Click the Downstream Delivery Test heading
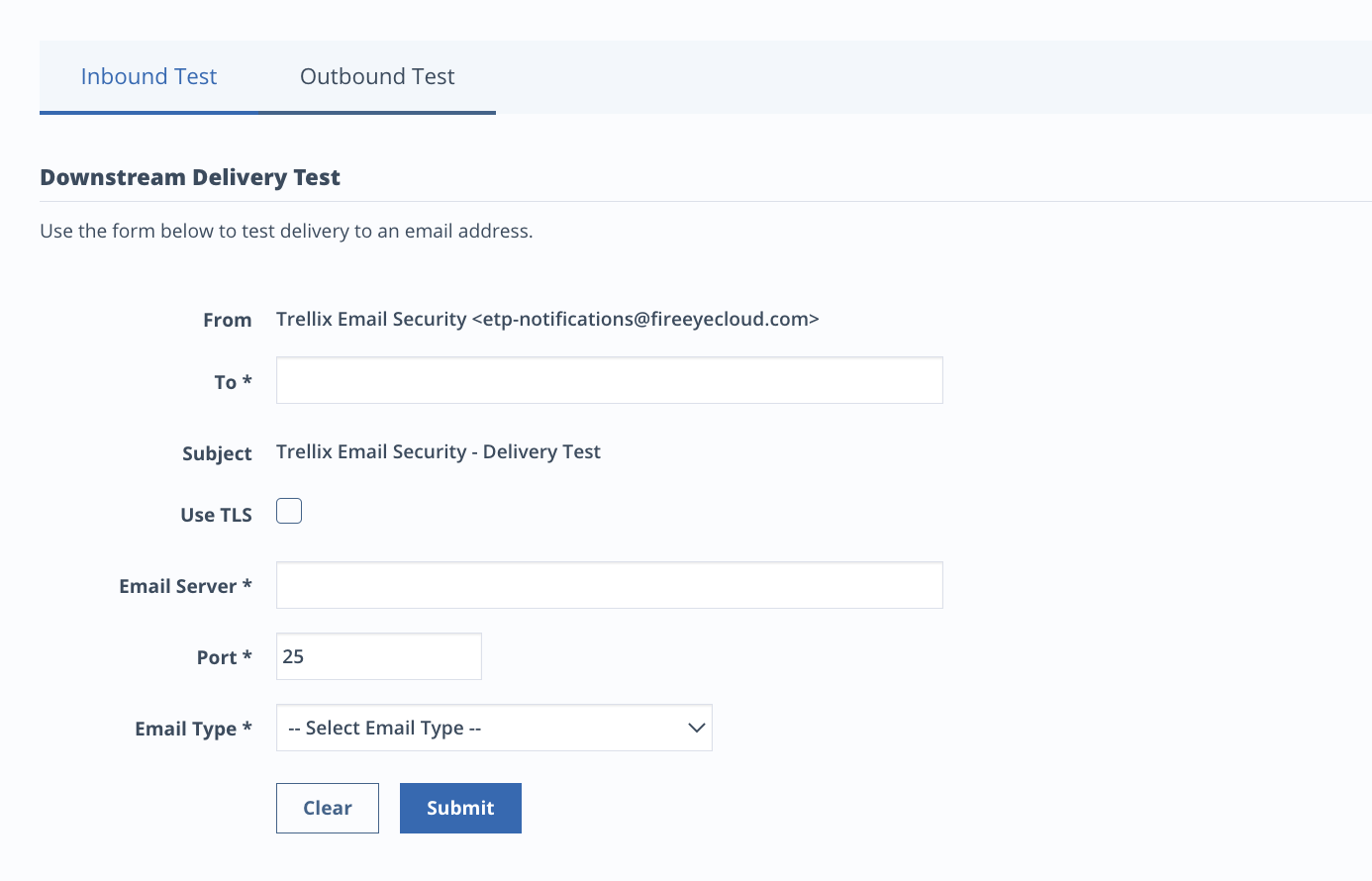The width and height of the screenshot is (1372, 881). [190, 177]
